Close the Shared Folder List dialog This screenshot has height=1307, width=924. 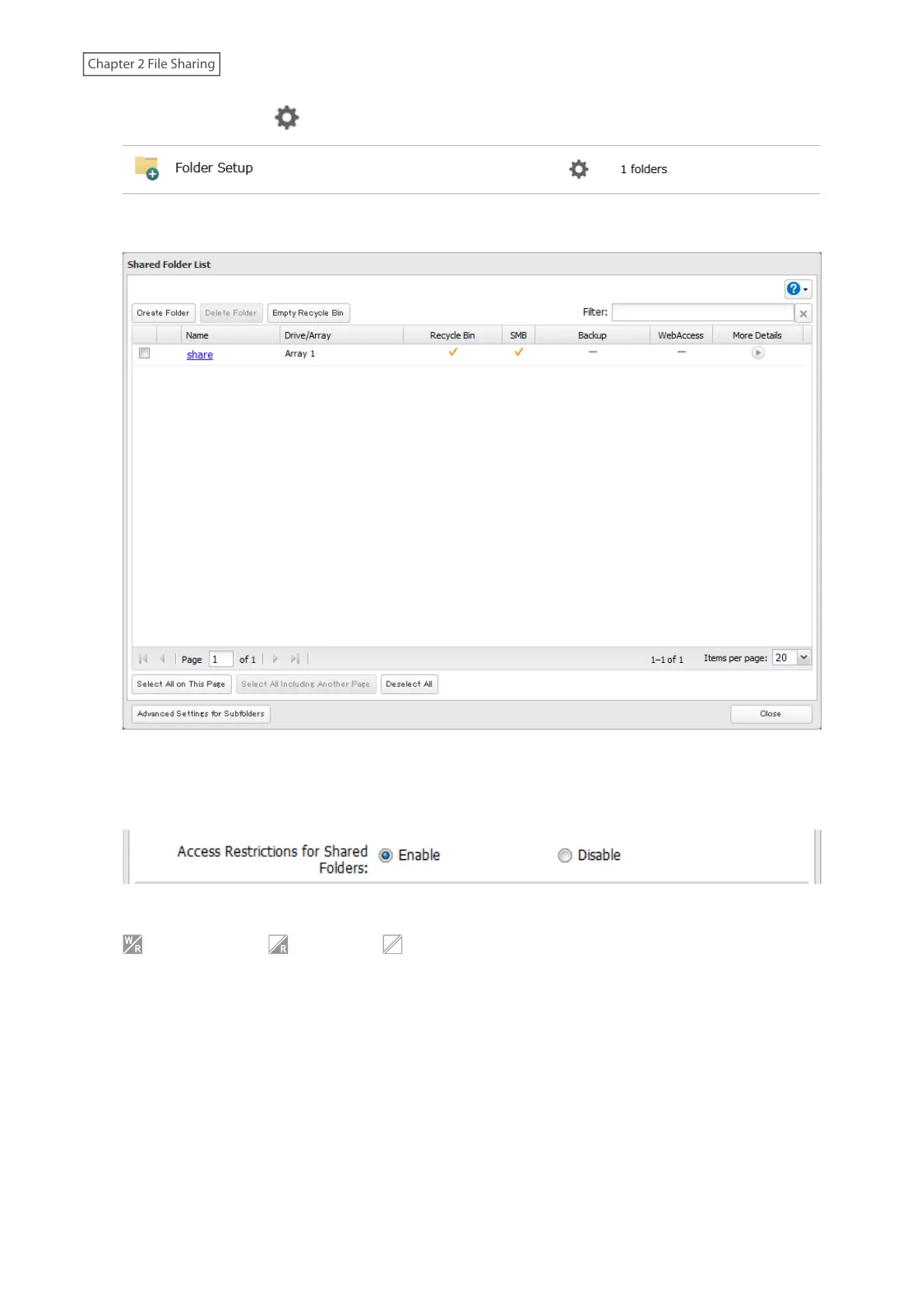[770, 713]
